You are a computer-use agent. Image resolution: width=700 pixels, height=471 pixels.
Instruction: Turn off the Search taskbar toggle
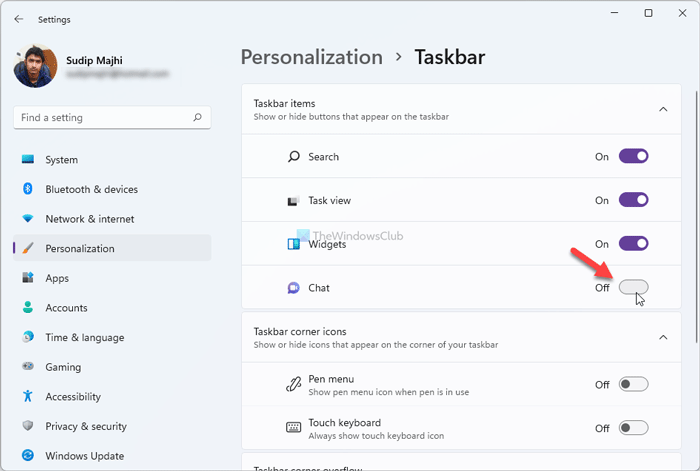click(633, 156)
